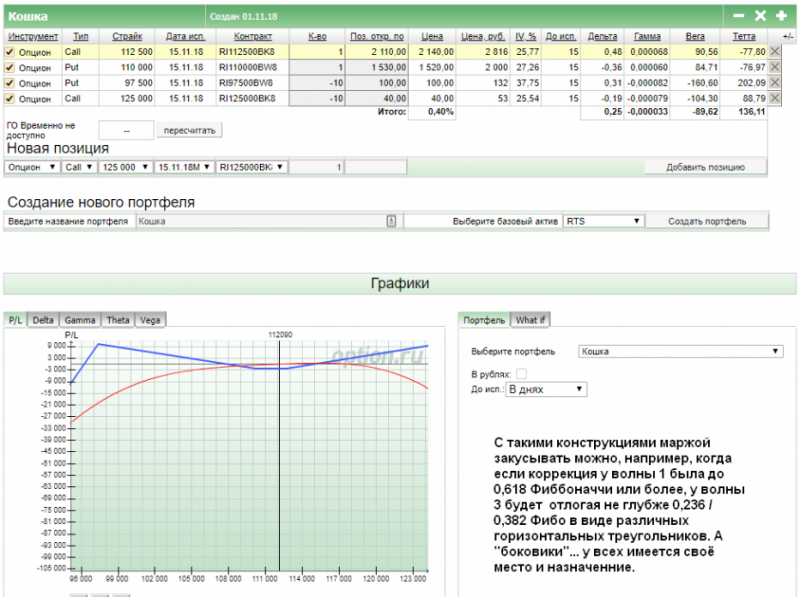Image resolution: width=800 pixels, height=597 pixels.
Task: Open the 'В днях' expiry dropdown
Action: [546, 389]
